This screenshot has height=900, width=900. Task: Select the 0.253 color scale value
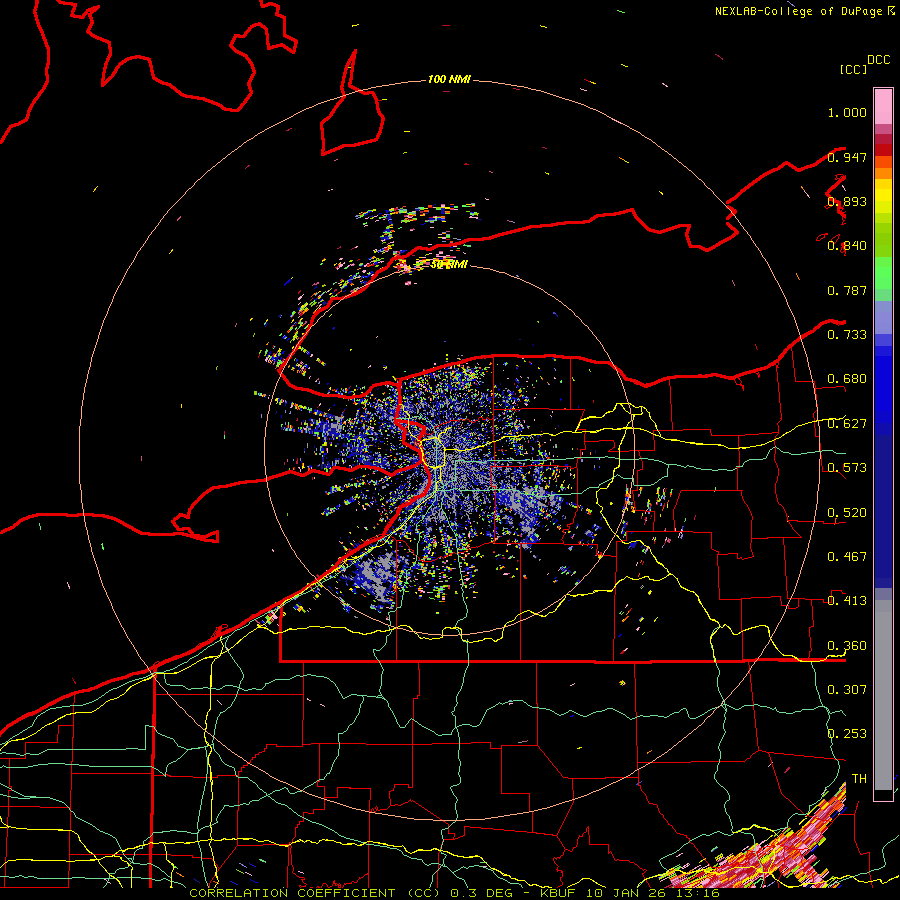point(847,734)
